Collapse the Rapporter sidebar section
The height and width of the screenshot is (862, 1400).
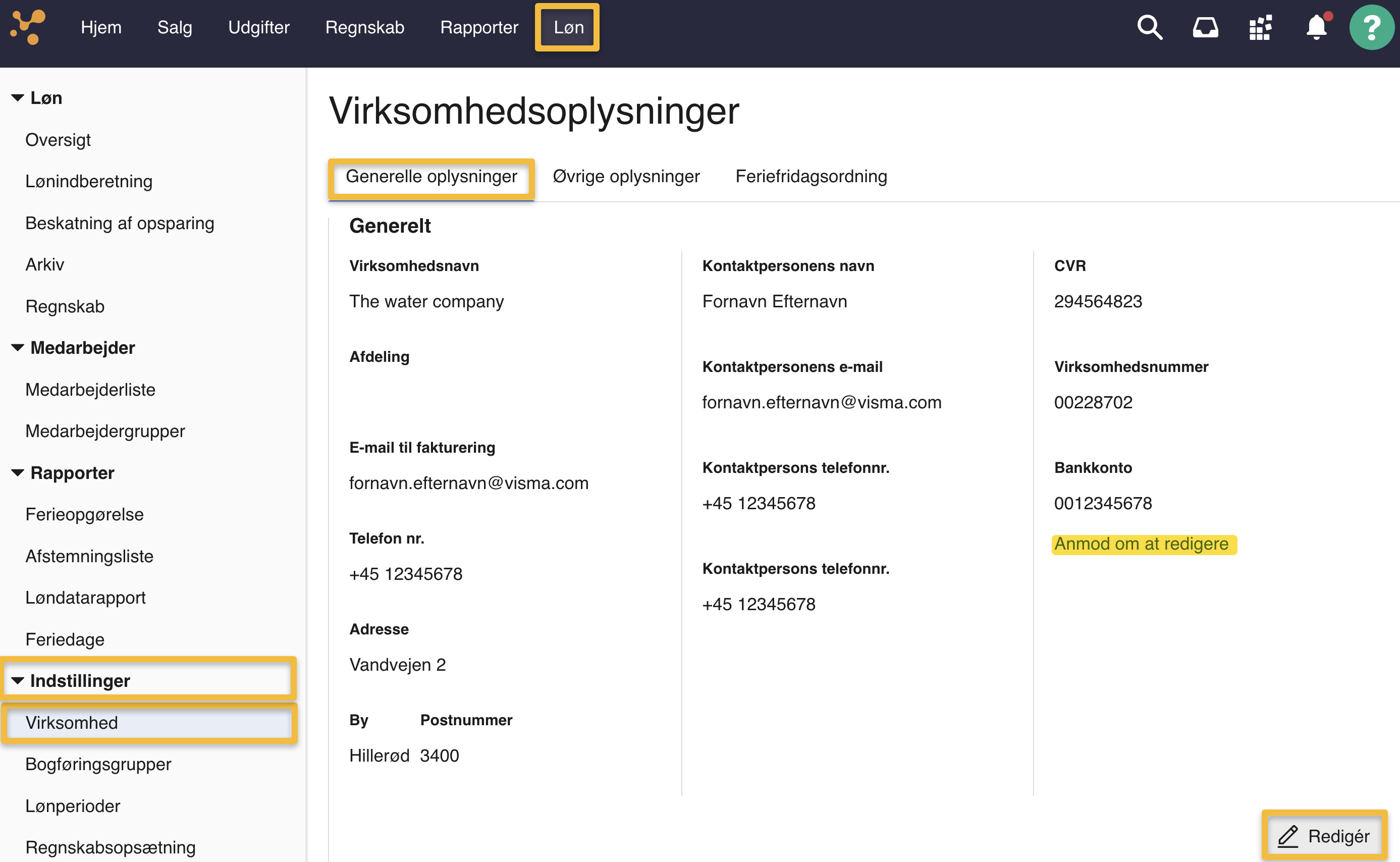18,472
